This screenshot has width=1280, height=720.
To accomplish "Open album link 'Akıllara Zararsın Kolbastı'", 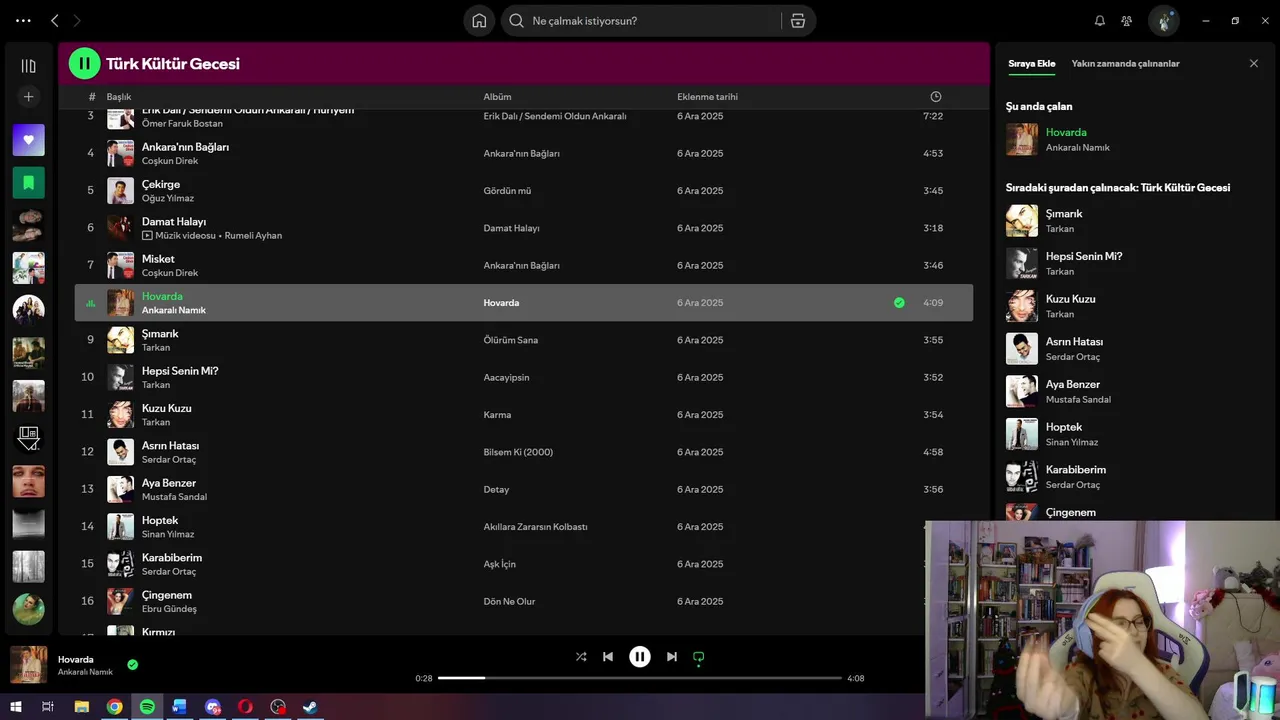I will click(x=535, y=527).
